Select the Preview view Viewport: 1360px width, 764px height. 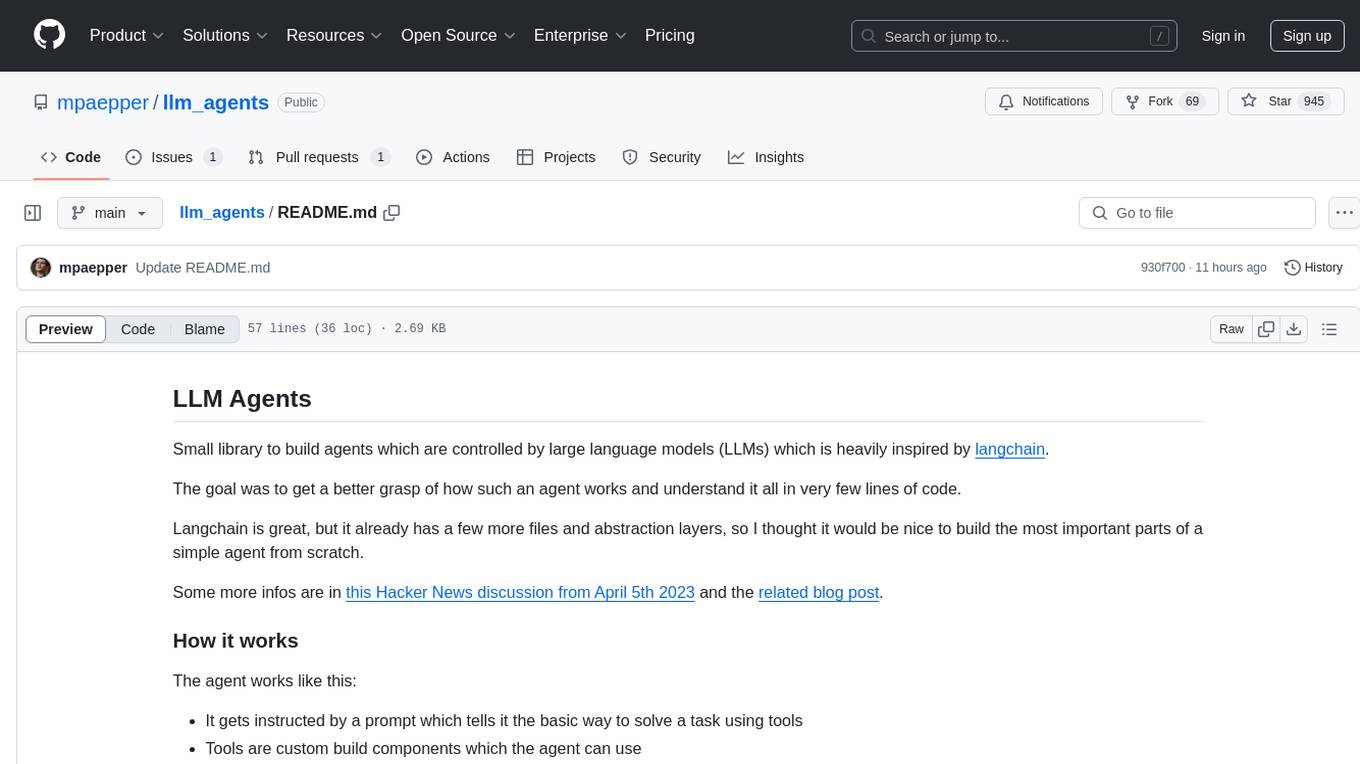click(66, 329)
